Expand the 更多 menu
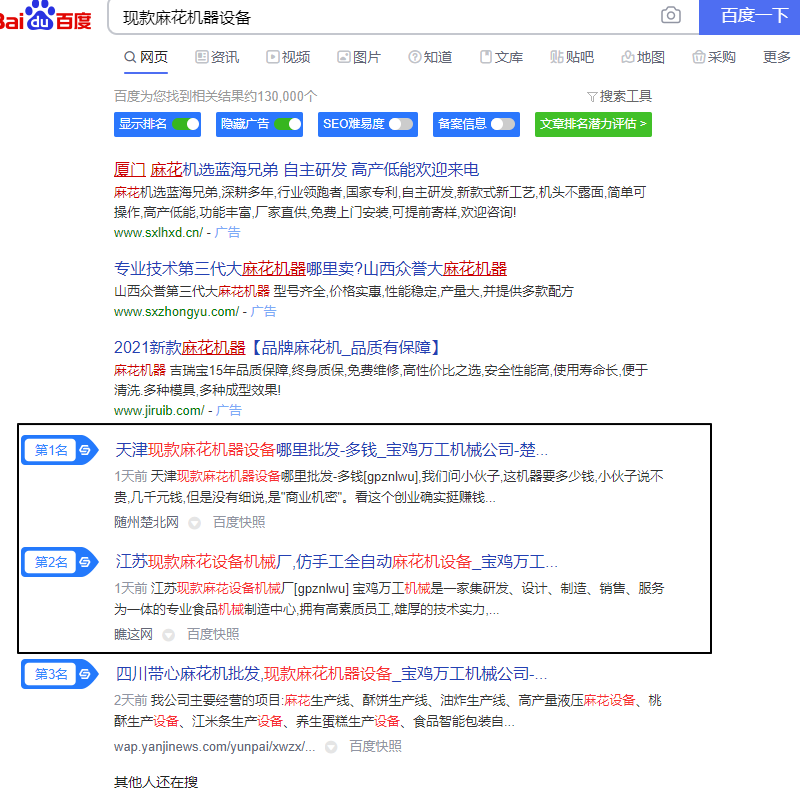The image size is (800, 800). (777, 57)
